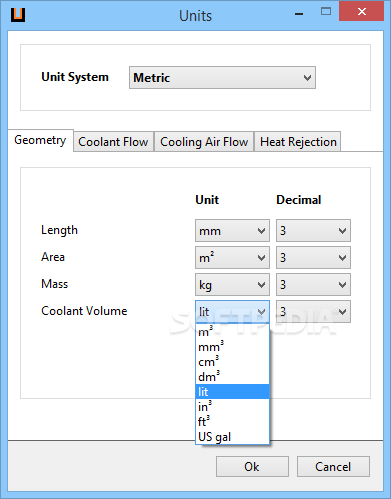
Task: Click the app logo icon in title bar
Action: (18, 15)
